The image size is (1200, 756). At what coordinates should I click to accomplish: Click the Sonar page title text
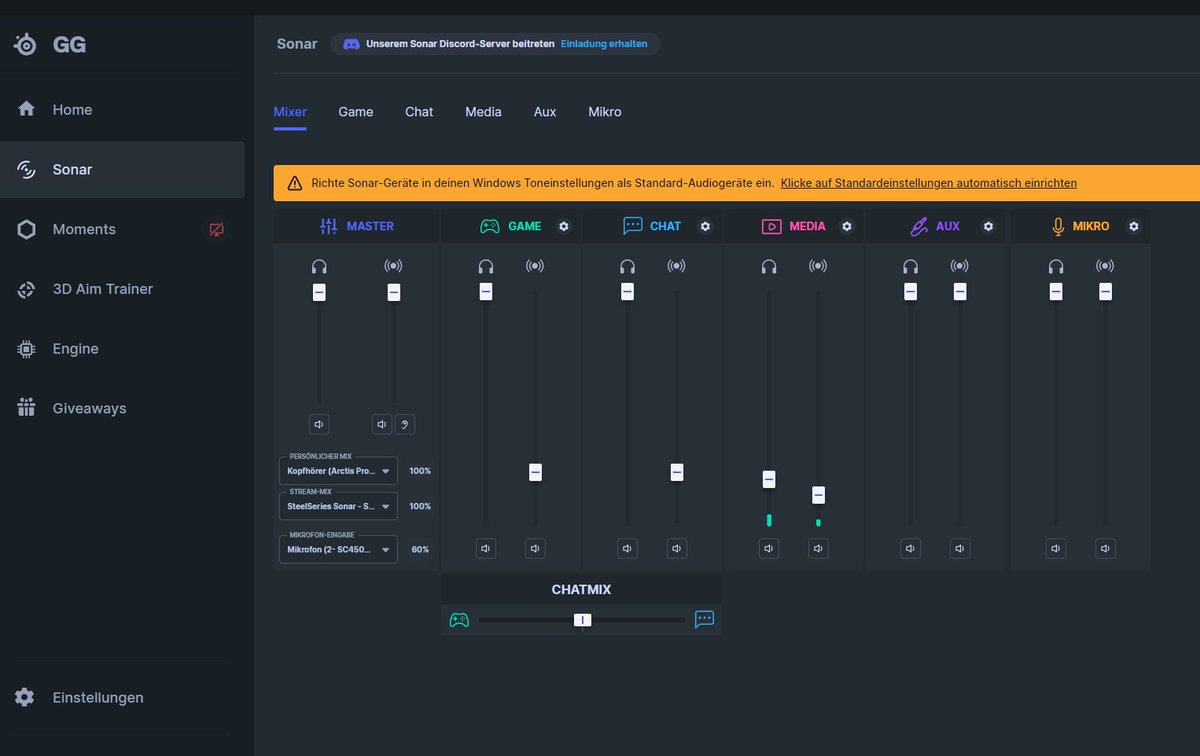click(297, 44)
